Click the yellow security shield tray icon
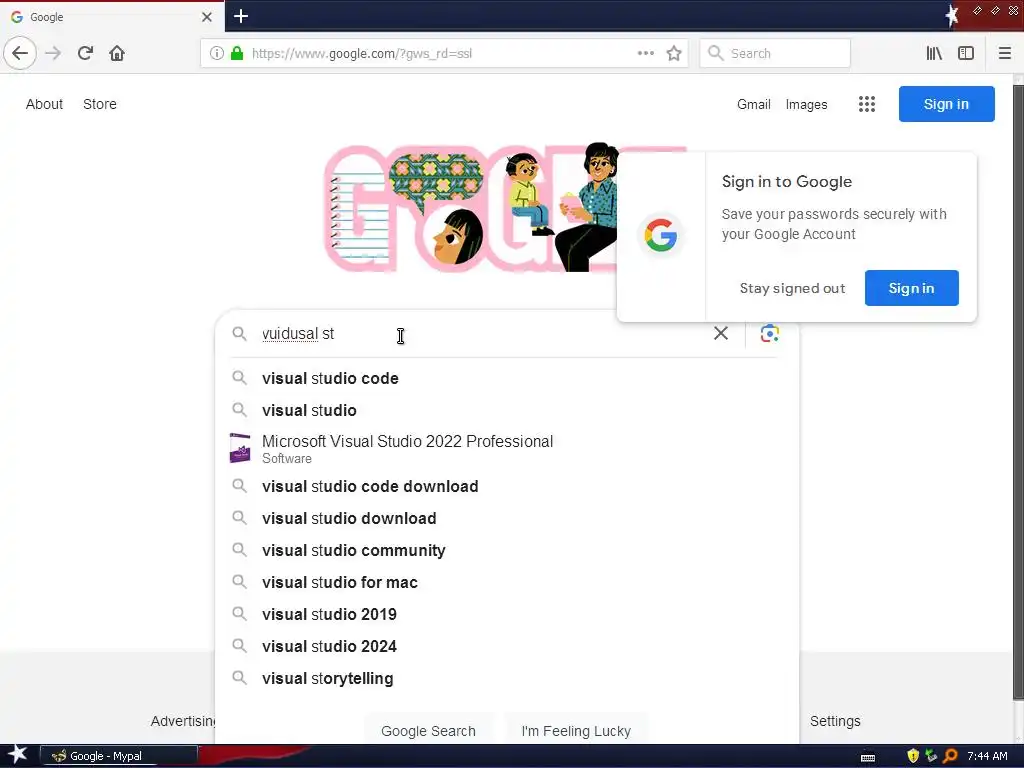Viewport: 1024px width, 768px height. (913, 756)
